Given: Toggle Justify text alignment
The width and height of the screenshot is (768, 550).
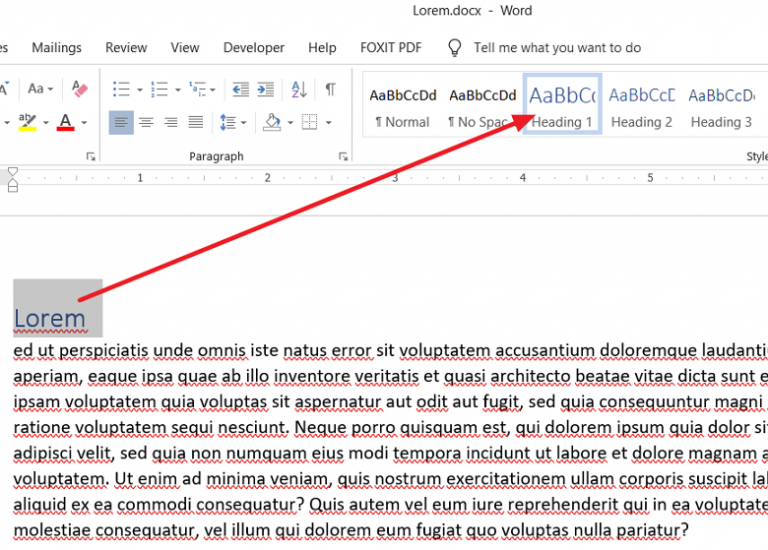Looking at the screenshot, I should [196, 122].
